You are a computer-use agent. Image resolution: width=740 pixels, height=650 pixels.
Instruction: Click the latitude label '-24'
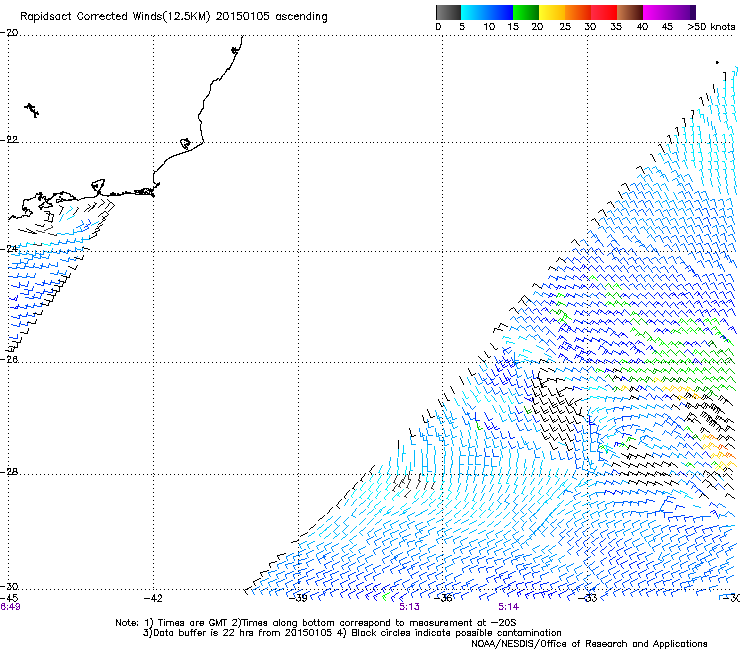(9, 248)
